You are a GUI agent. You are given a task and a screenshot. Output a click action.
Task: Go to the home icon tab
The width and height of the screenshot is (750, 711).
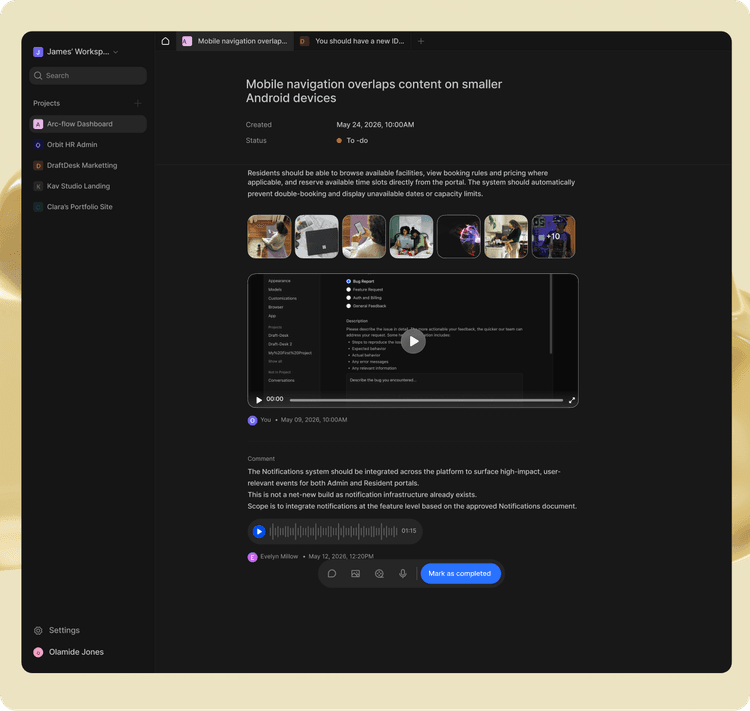click(165, 41)
